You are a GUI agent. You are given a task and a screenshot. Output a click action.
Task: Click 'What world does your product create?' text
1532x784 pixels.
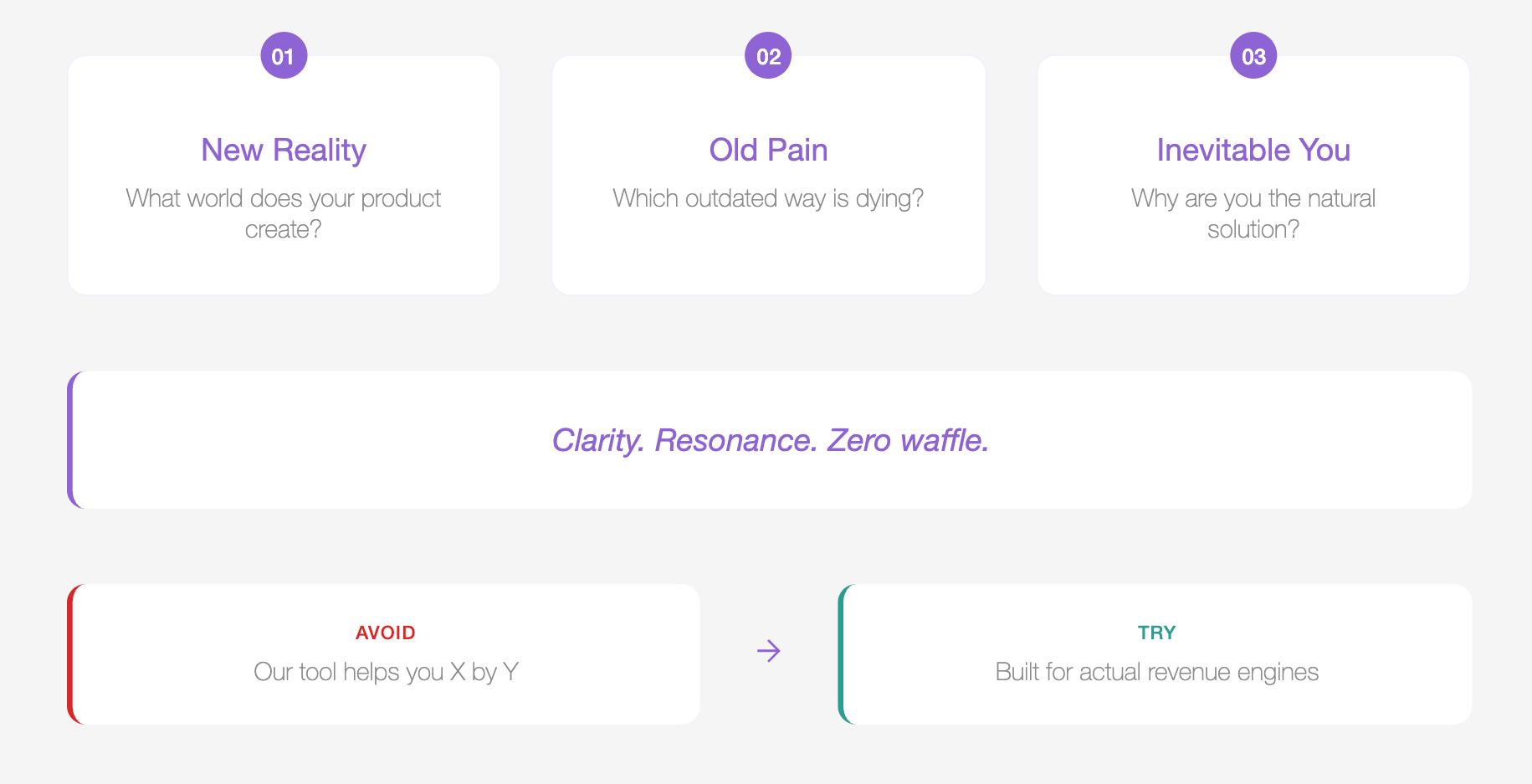[x=284, y=213]
